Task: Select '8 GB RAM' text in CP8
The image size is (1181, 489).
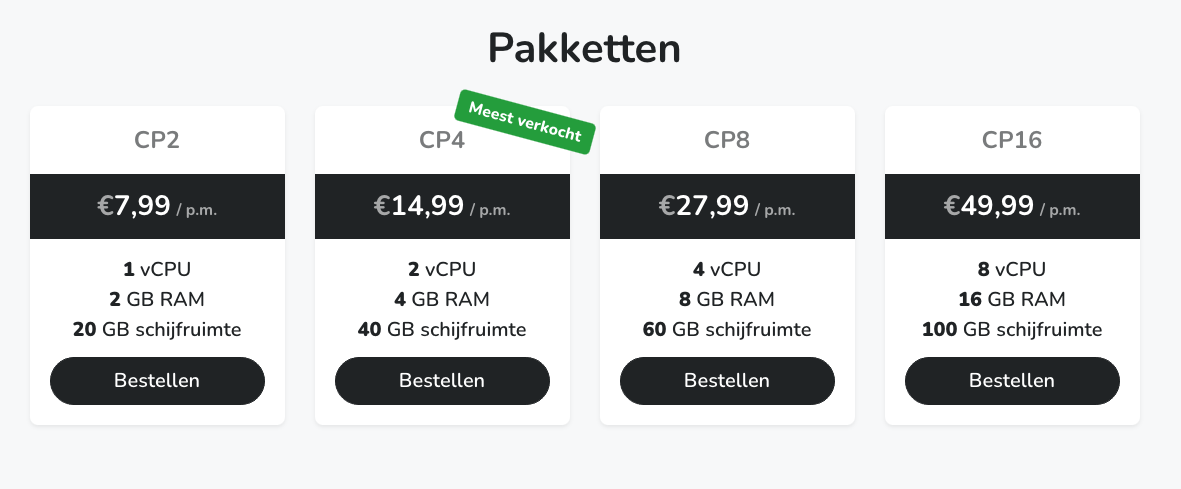Action: pyautogui.click(x=727, y=299)
